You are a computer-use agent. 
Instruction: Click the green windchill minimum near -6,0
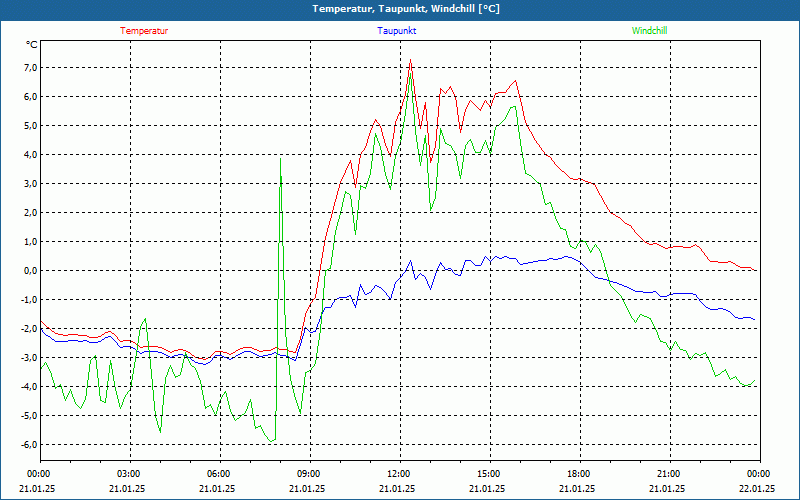click(271, 441)
